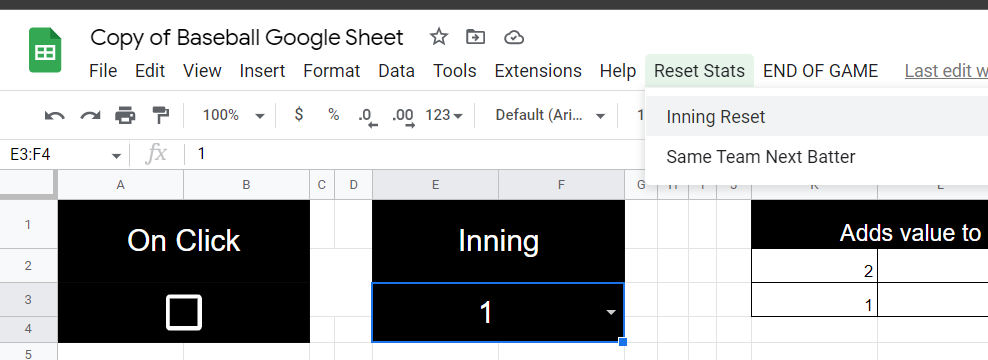
Task: Open the 123 number format menu
Action: 444,115
